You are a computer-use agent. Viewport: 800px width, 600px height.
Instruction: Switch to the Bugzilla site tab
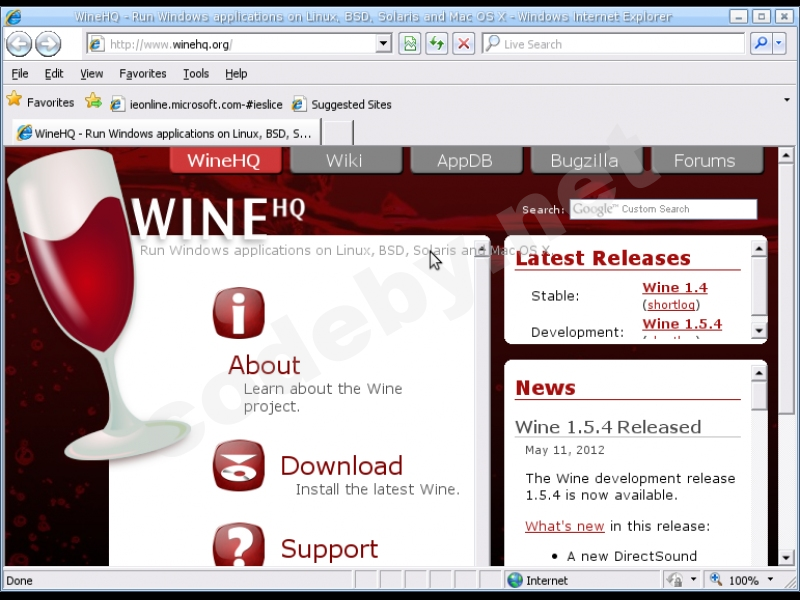586,160
